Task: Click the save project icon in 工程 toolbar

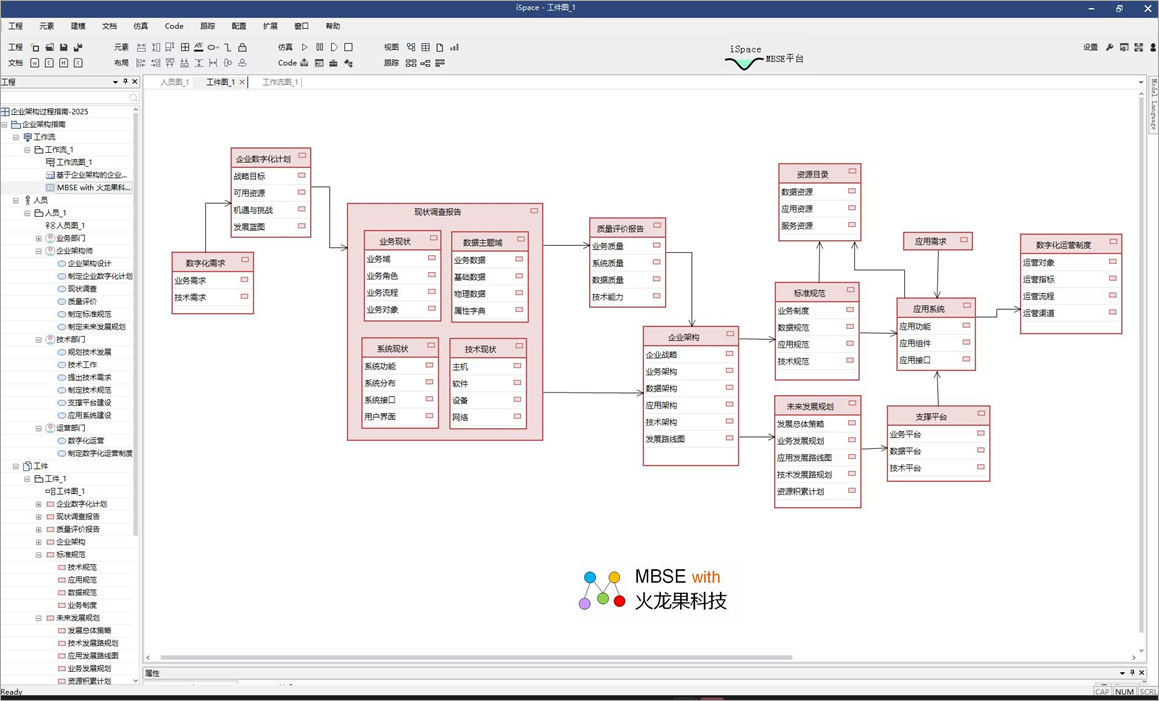Action: click(x=64, y=47)
